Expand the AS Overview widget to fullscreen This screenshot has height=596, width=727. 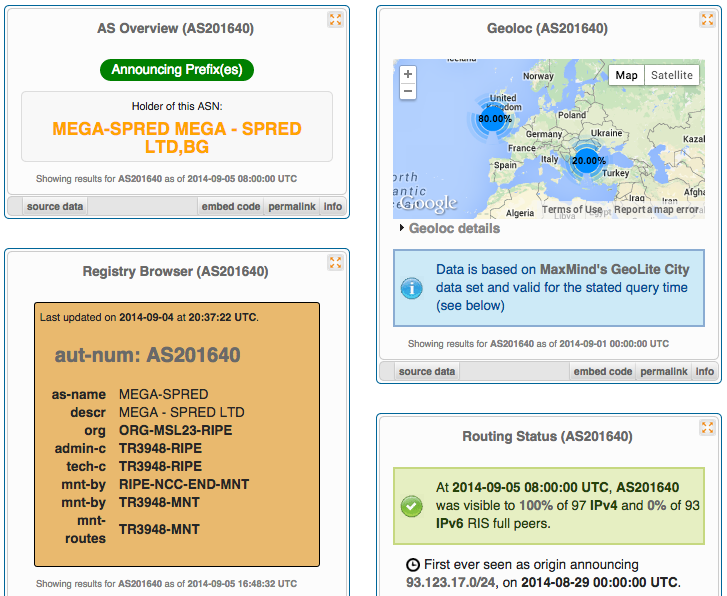click(335, 20)
